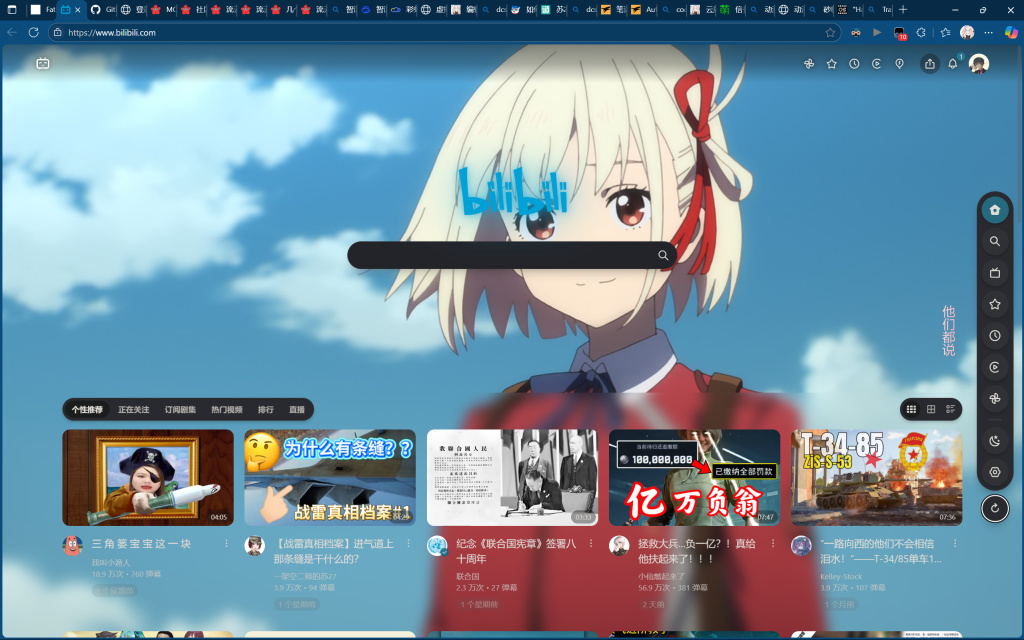Click the upload icon in the top header

click(x=930, y=64)
